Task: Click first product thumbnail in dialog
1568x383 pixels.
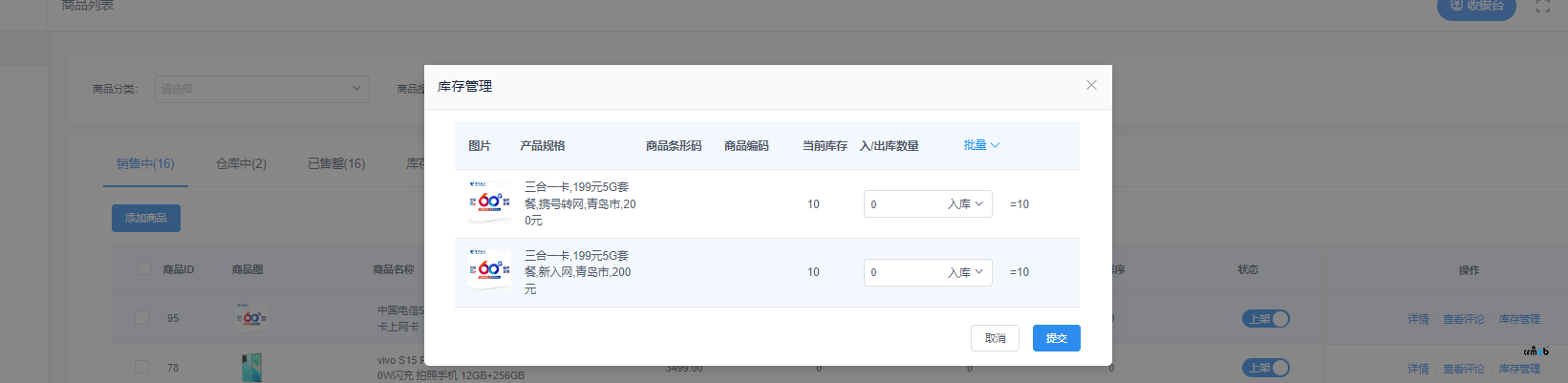Action: tap(489, 202)
